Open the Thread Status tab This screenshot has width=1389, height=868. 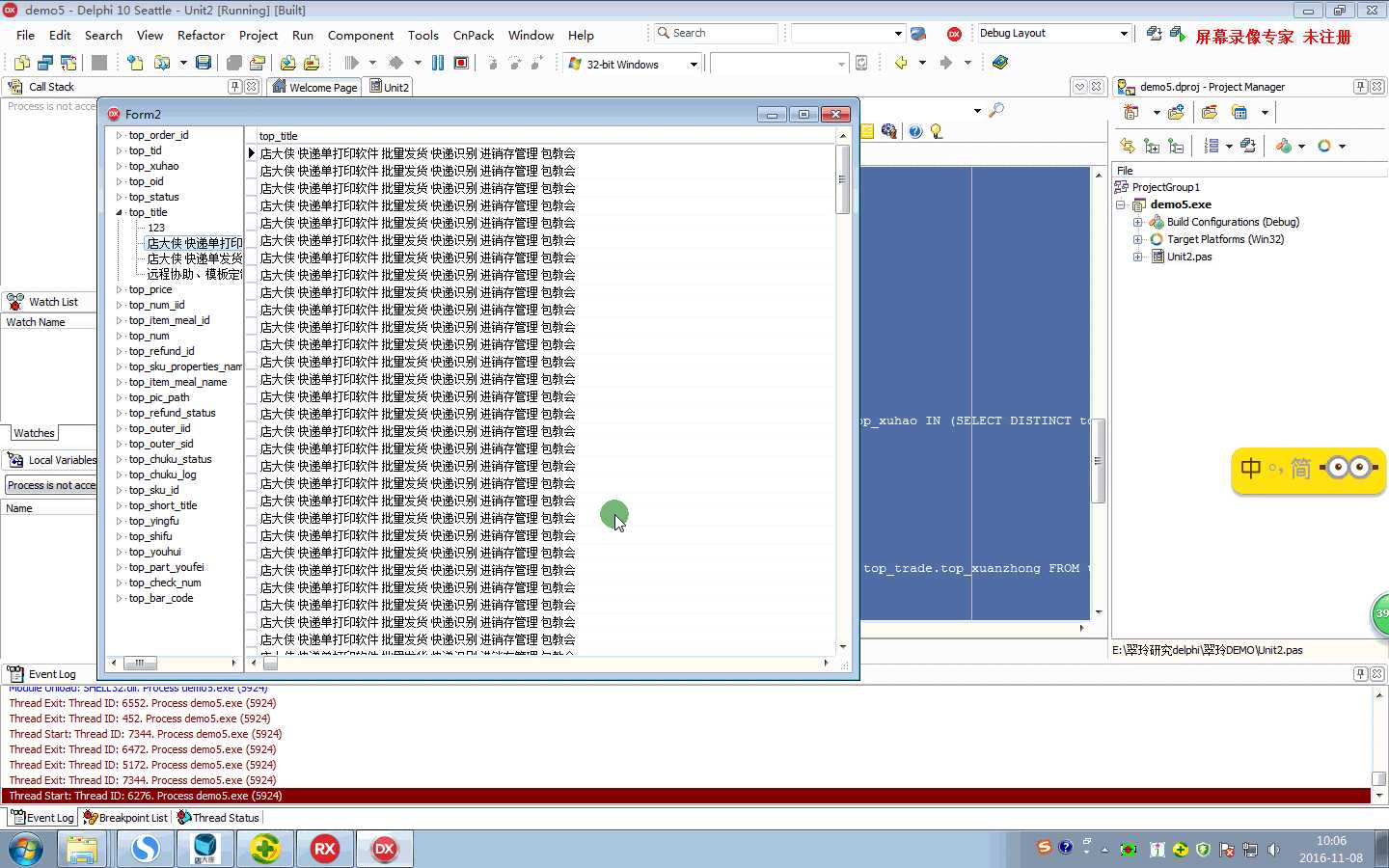click(218, 818)
